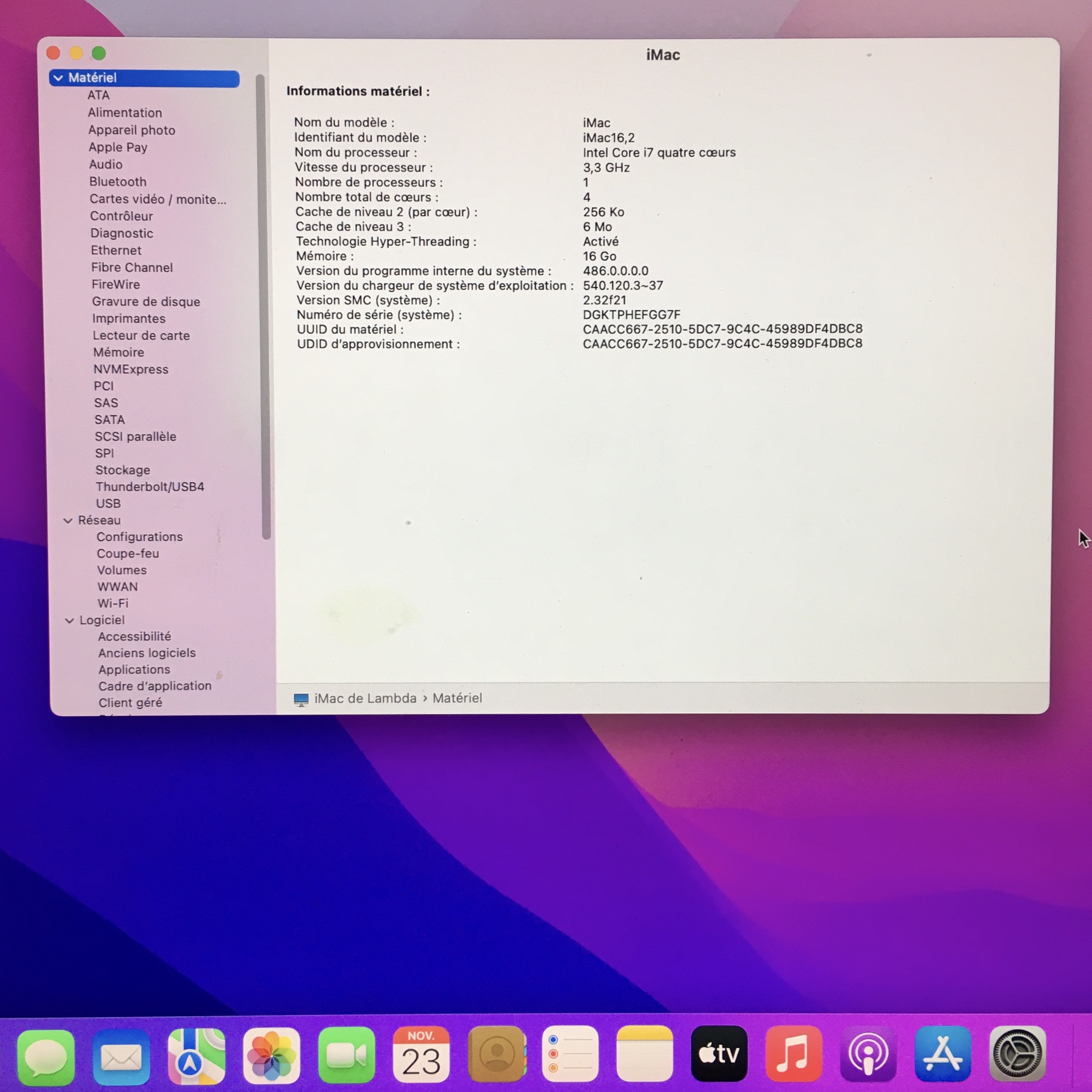Select Accessibilité under Logiciel
The width and height of the screenshot is (1092, 1092).
coord(135,637)
